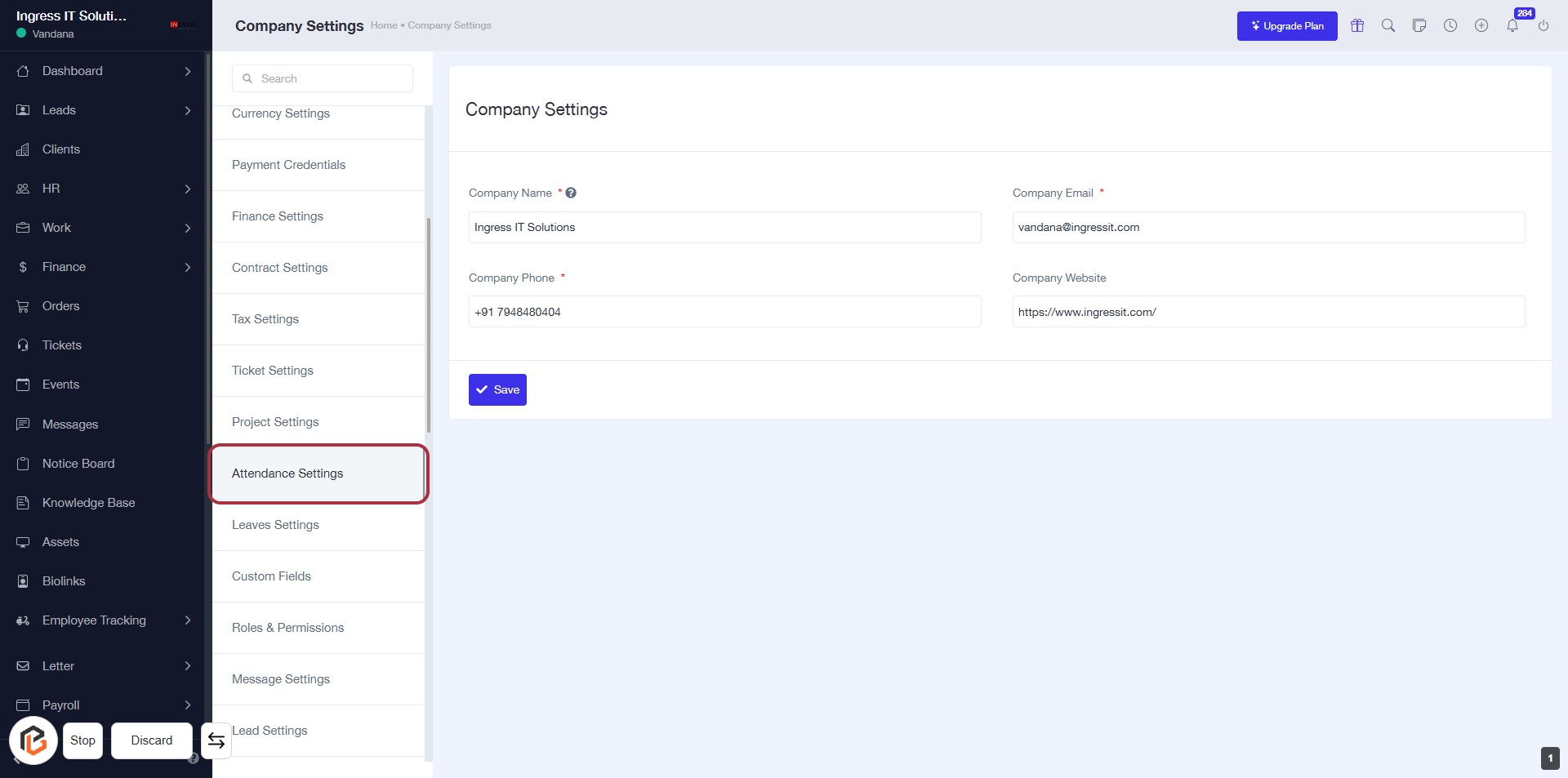1568x778 pixels.
Task: Click the swap arrows icon near Discard
Action: (216, 740)
